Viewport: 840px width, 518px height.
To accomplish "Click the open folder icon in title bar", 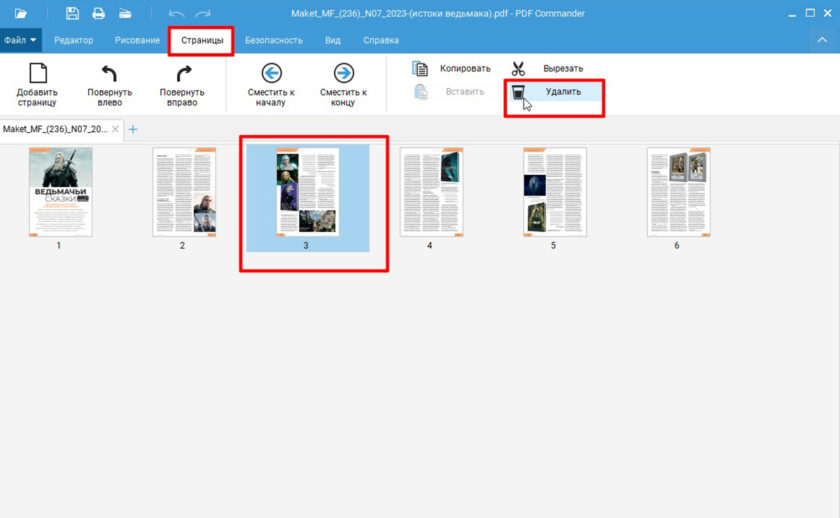I will (x=20, y=13).
